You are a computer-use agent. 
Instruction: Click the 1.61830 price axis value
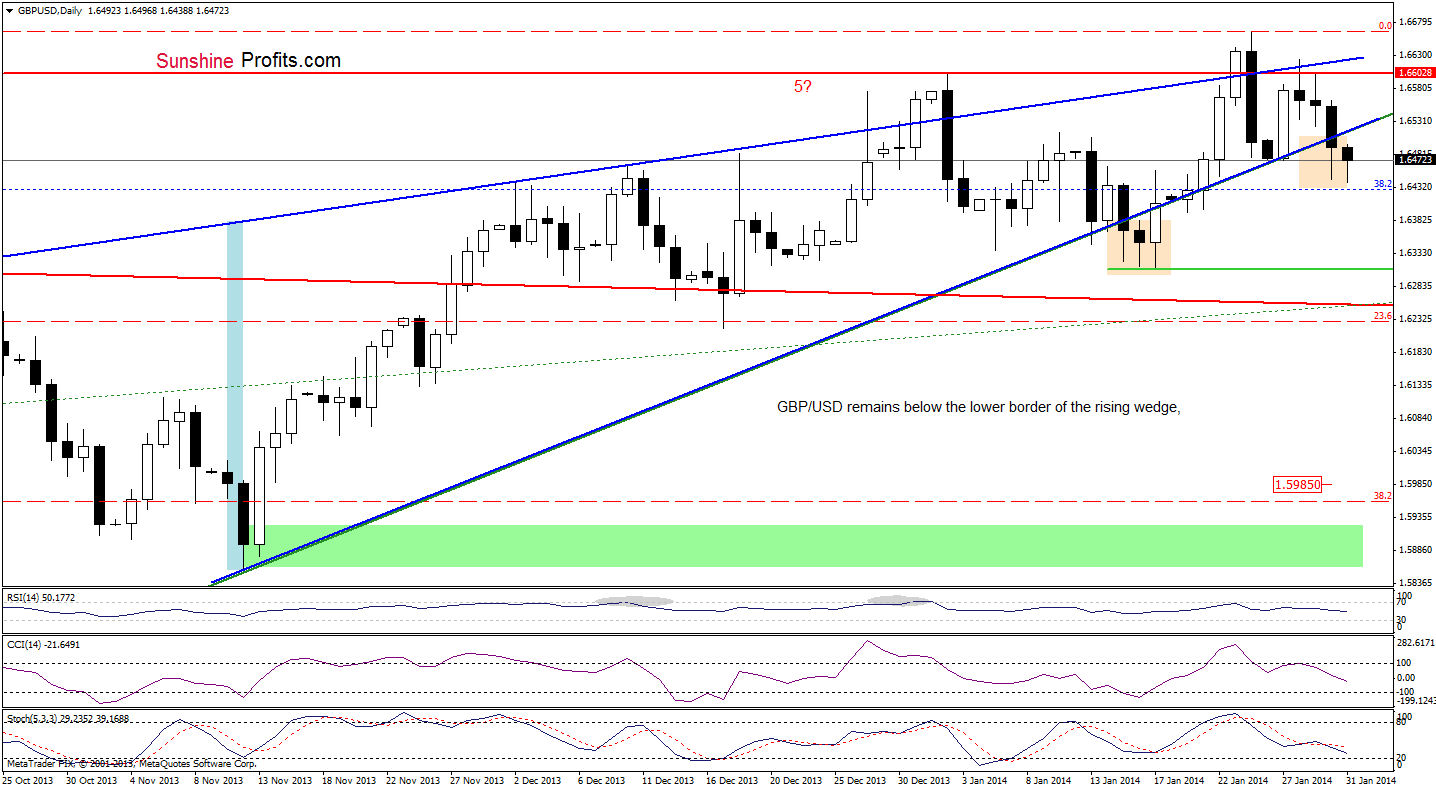pos(1415,351)
